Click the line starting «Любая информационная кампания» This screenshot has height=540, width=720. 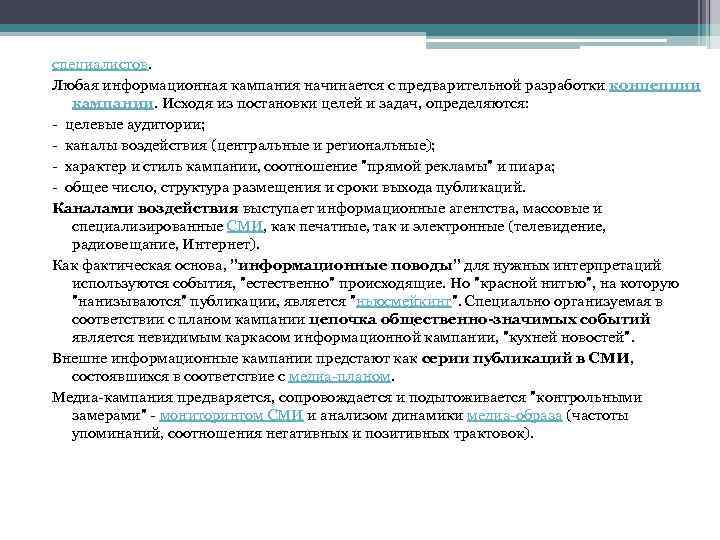coord(376,85)
